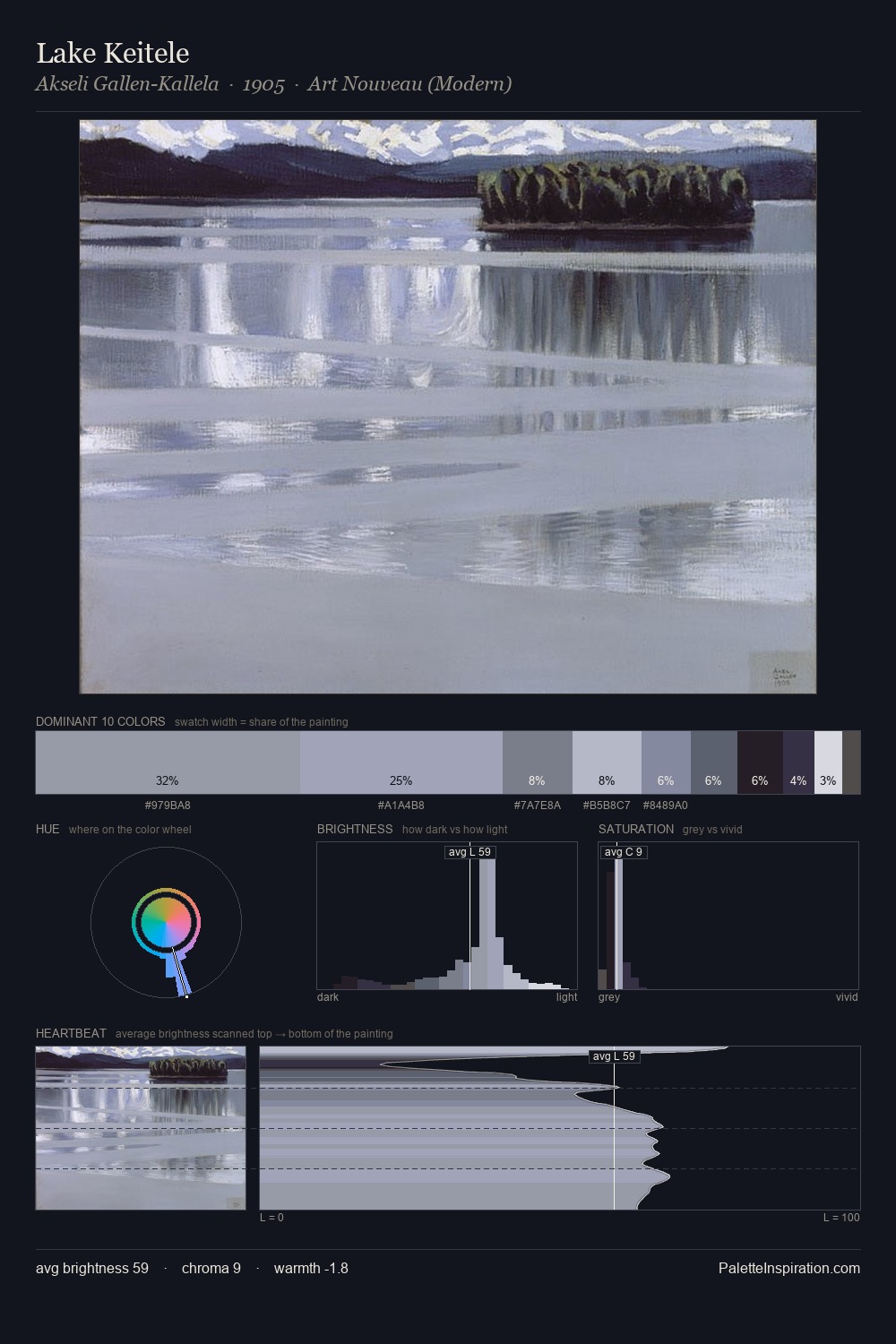Open the PaletteInspiration.com link
896x1344 pixels.
coord(789,1268)
